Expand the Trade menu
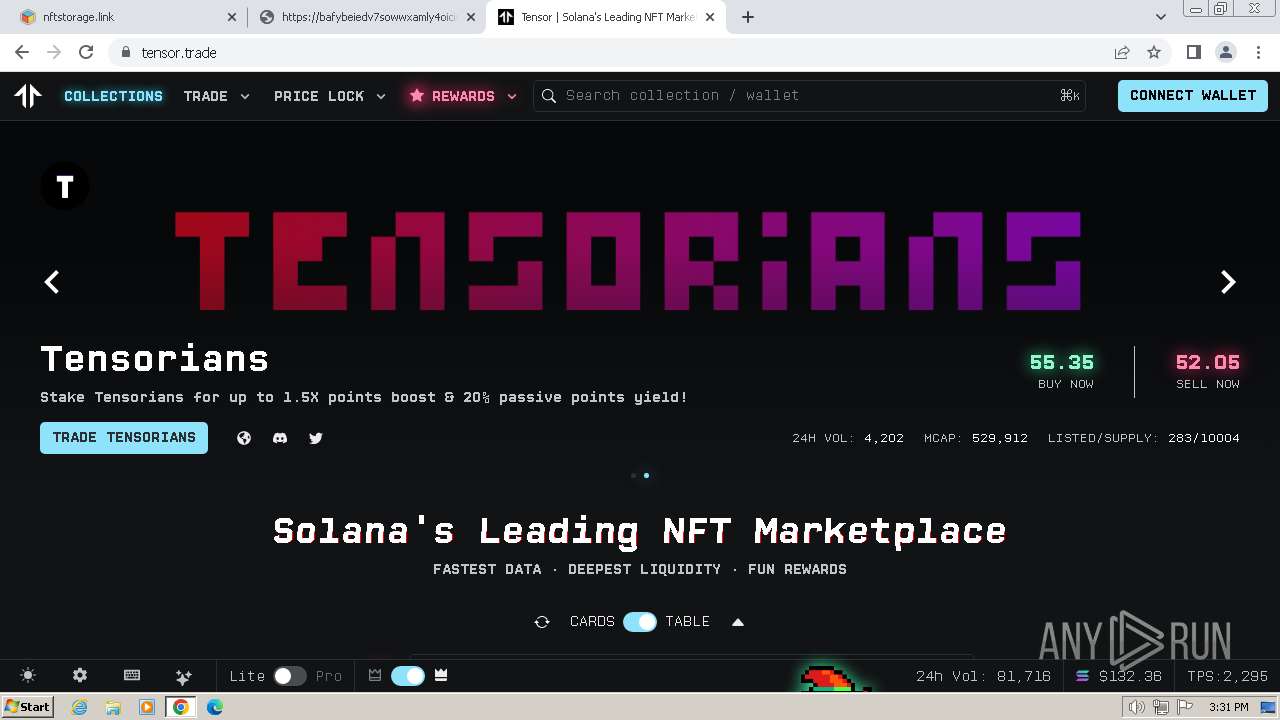This screenshot has width=1280, height=720. pos(216,96)
